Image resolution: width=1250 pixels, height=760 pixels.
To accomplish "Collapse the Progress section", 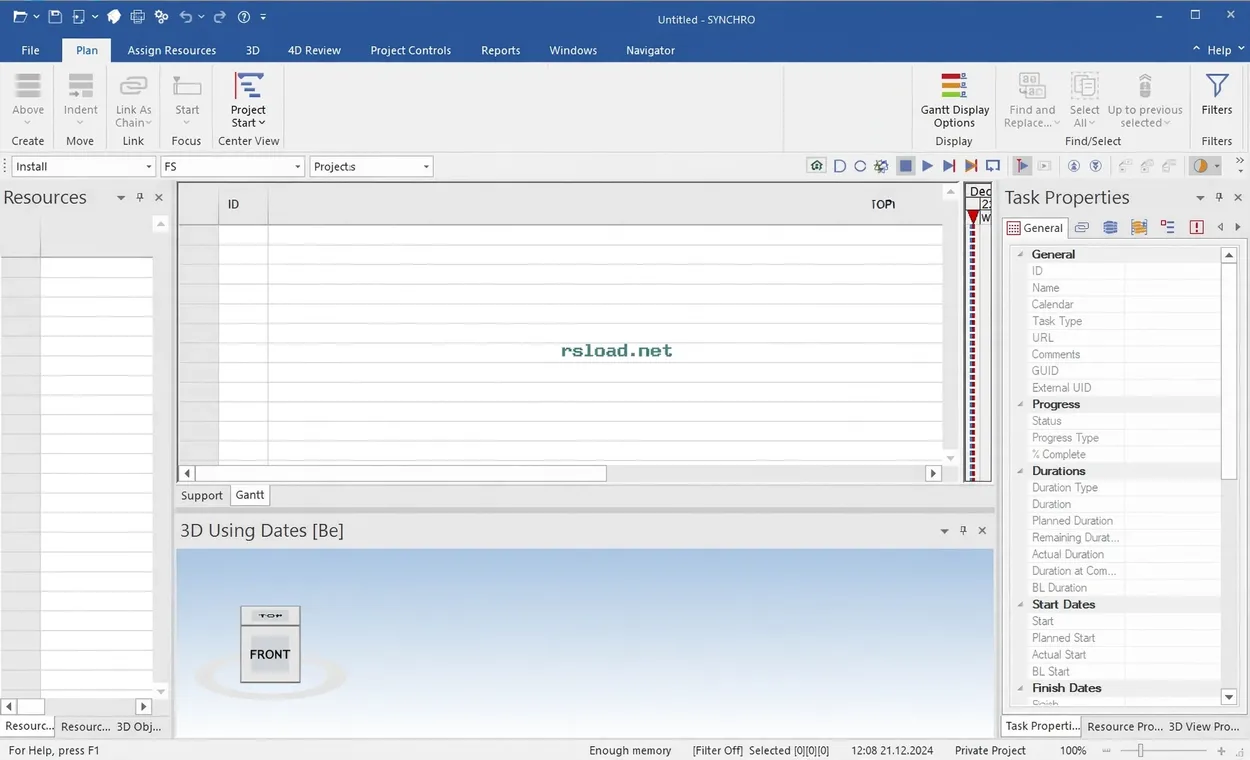I will (x=1021, y=404).
